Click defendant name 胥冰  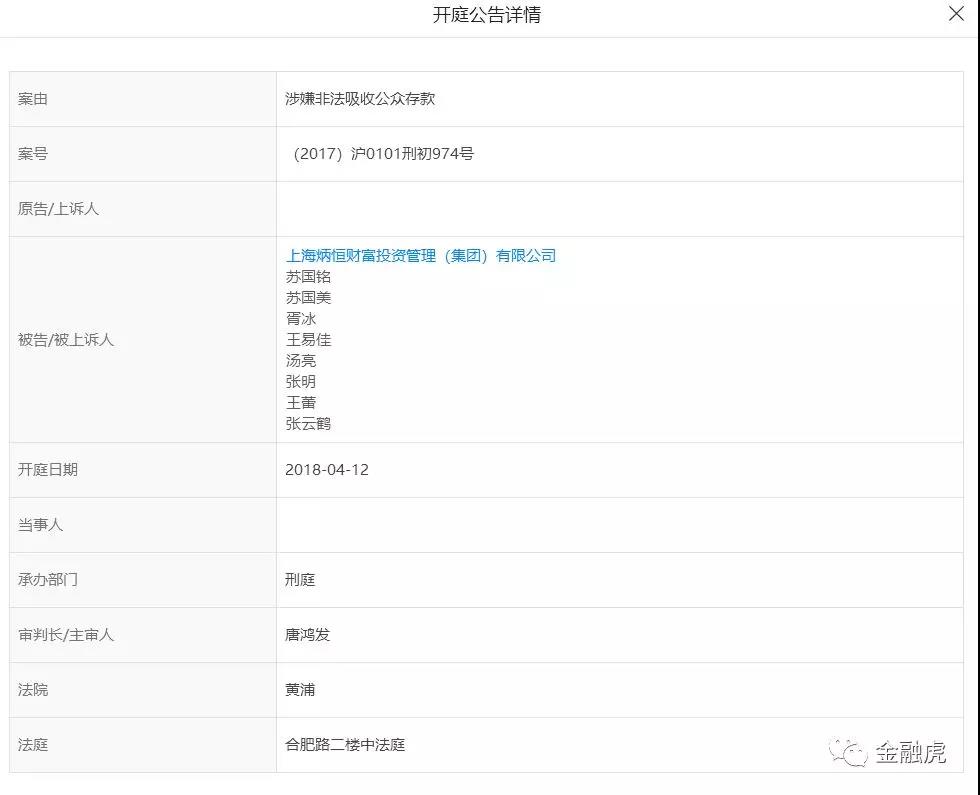(x=301, y=319)
